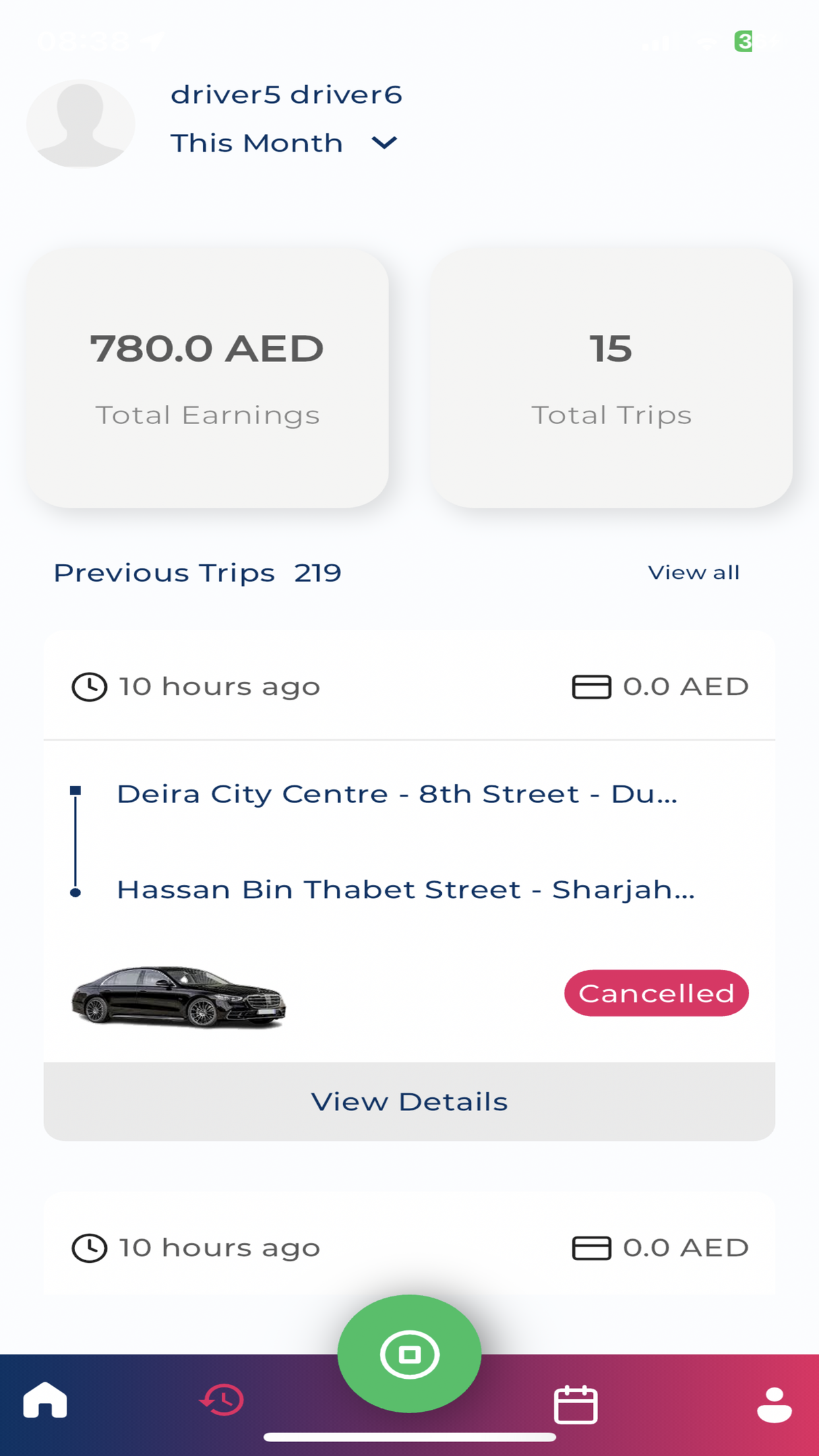Click View Details for cancelled trip
The image size is (819, 1456).
(x=409, y=1101)
